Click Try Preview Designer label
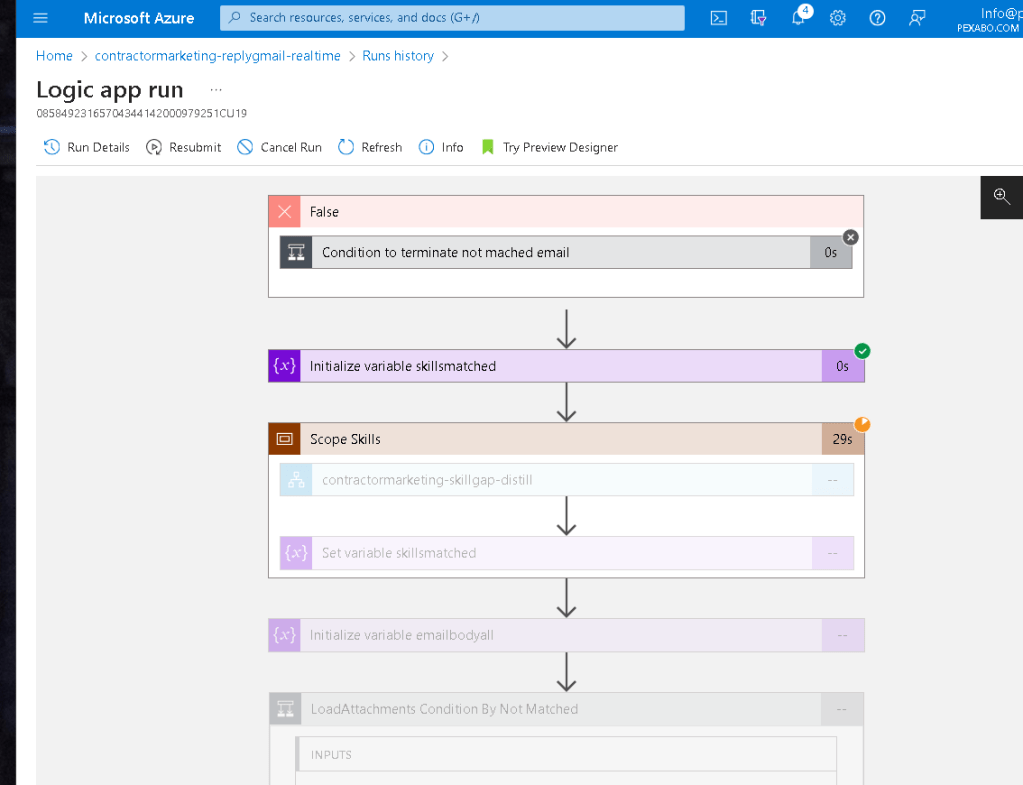The image size is (1023, 785). pos(560,147)
